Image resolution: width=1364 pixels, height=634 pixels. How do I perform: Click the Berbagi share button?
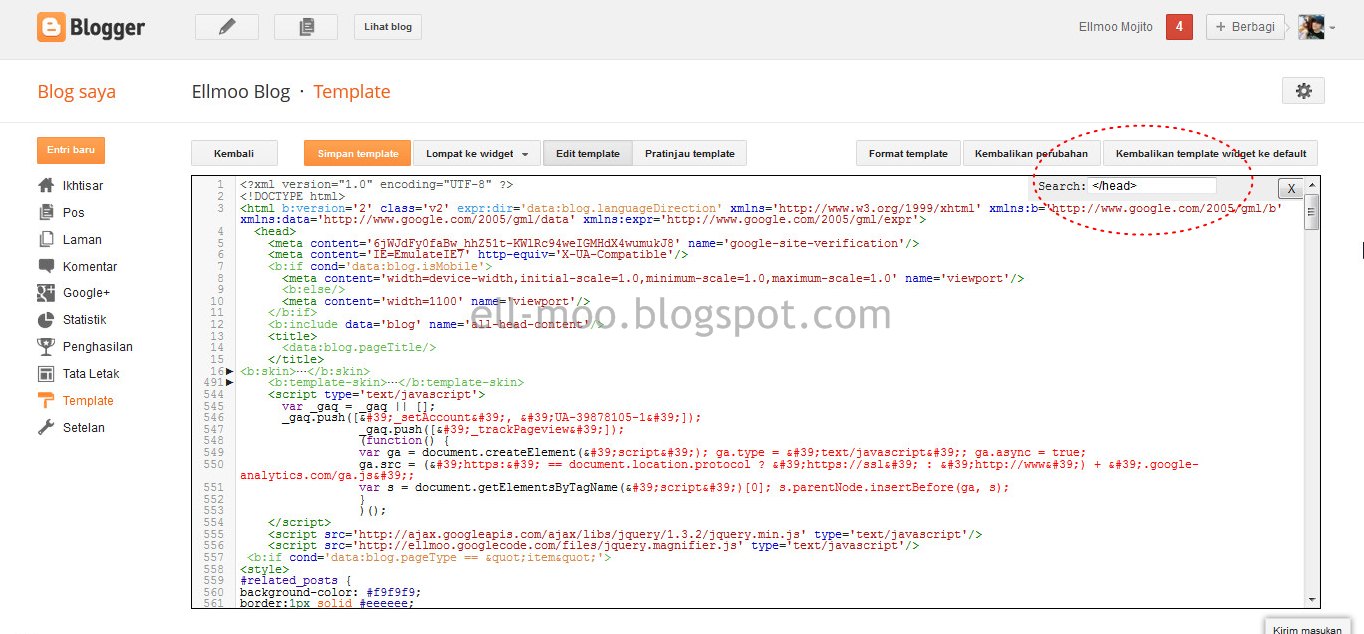tap(1245, 27)
